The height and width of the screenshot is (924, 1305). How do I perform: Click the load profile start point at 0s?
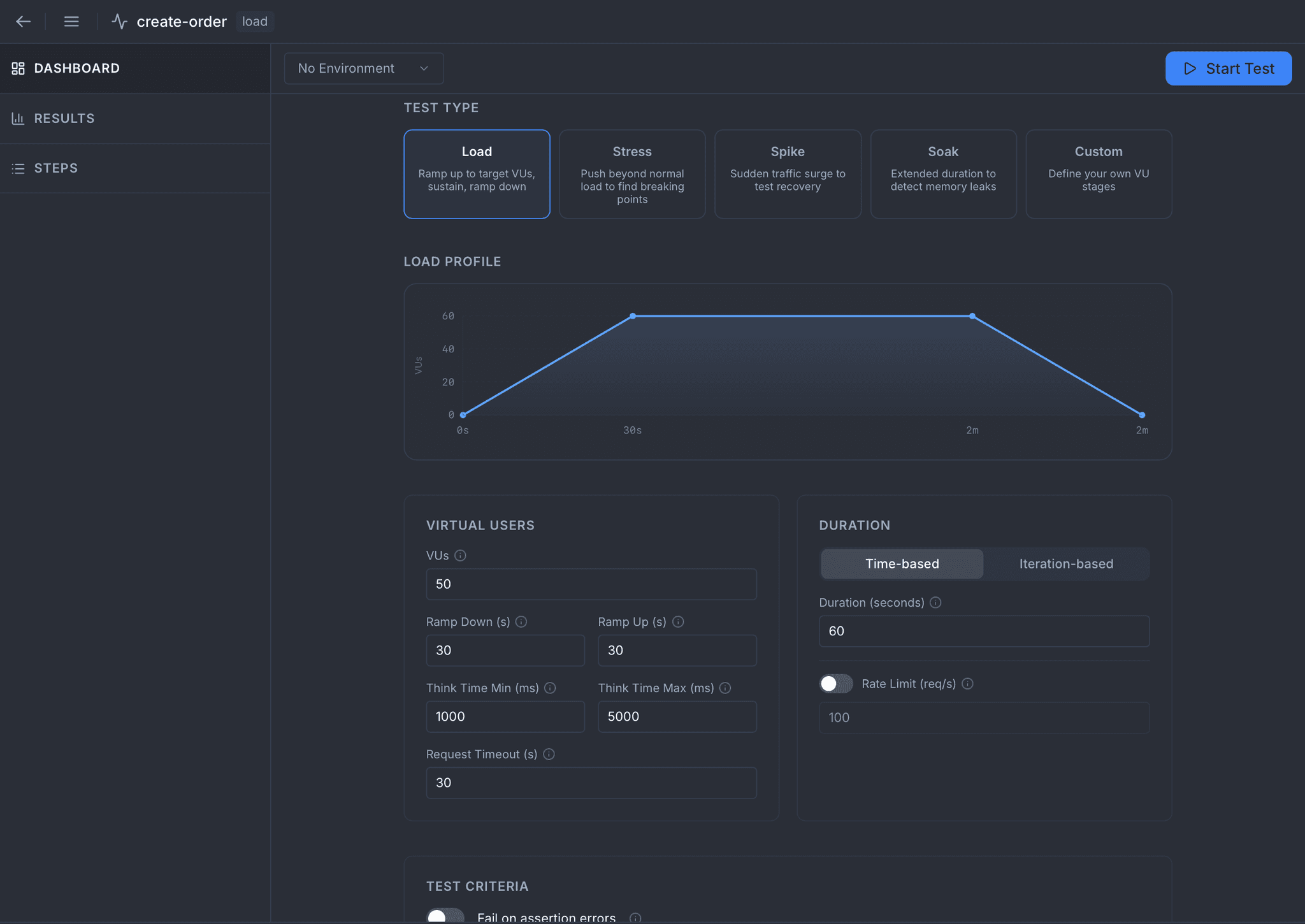[x=463, y=415]
